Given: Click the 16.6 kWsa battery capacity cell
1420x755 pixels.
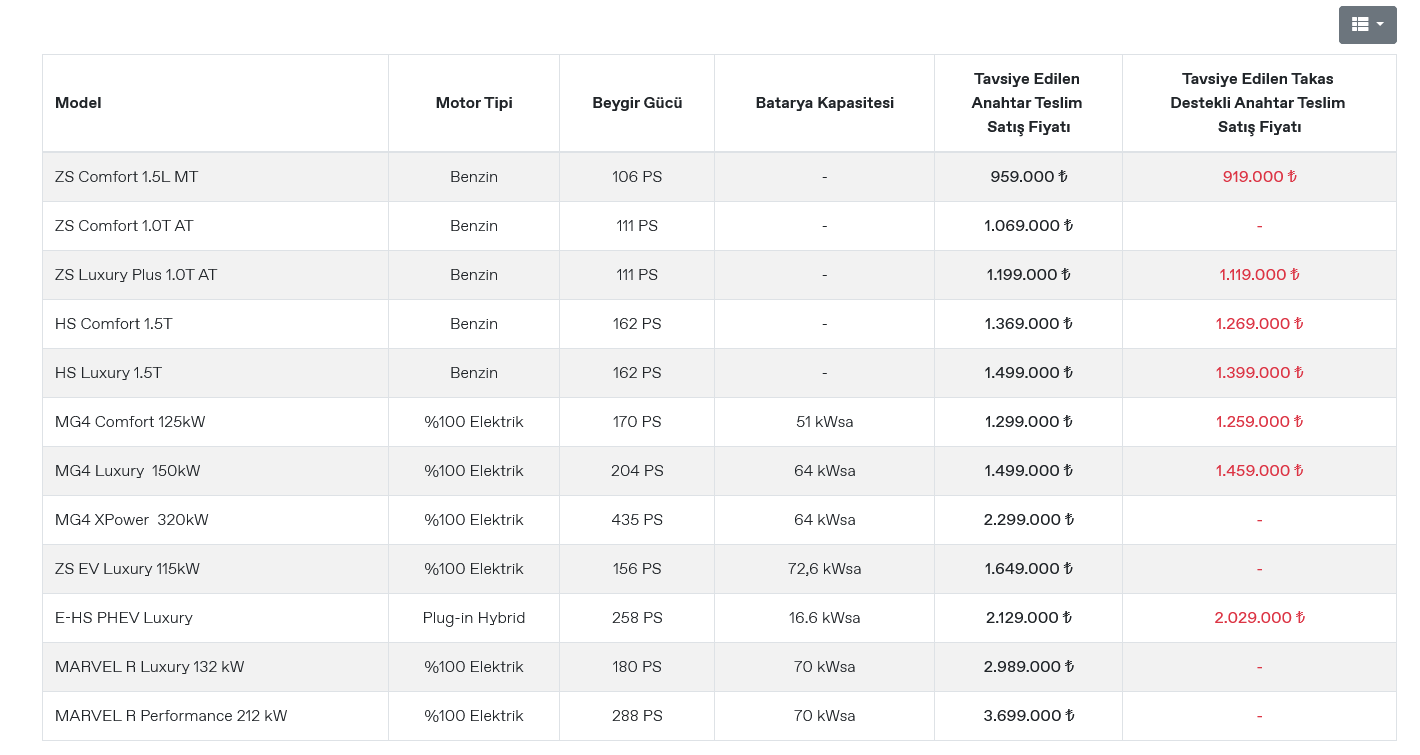Looking at the screenshot, I should pos(825,618).
